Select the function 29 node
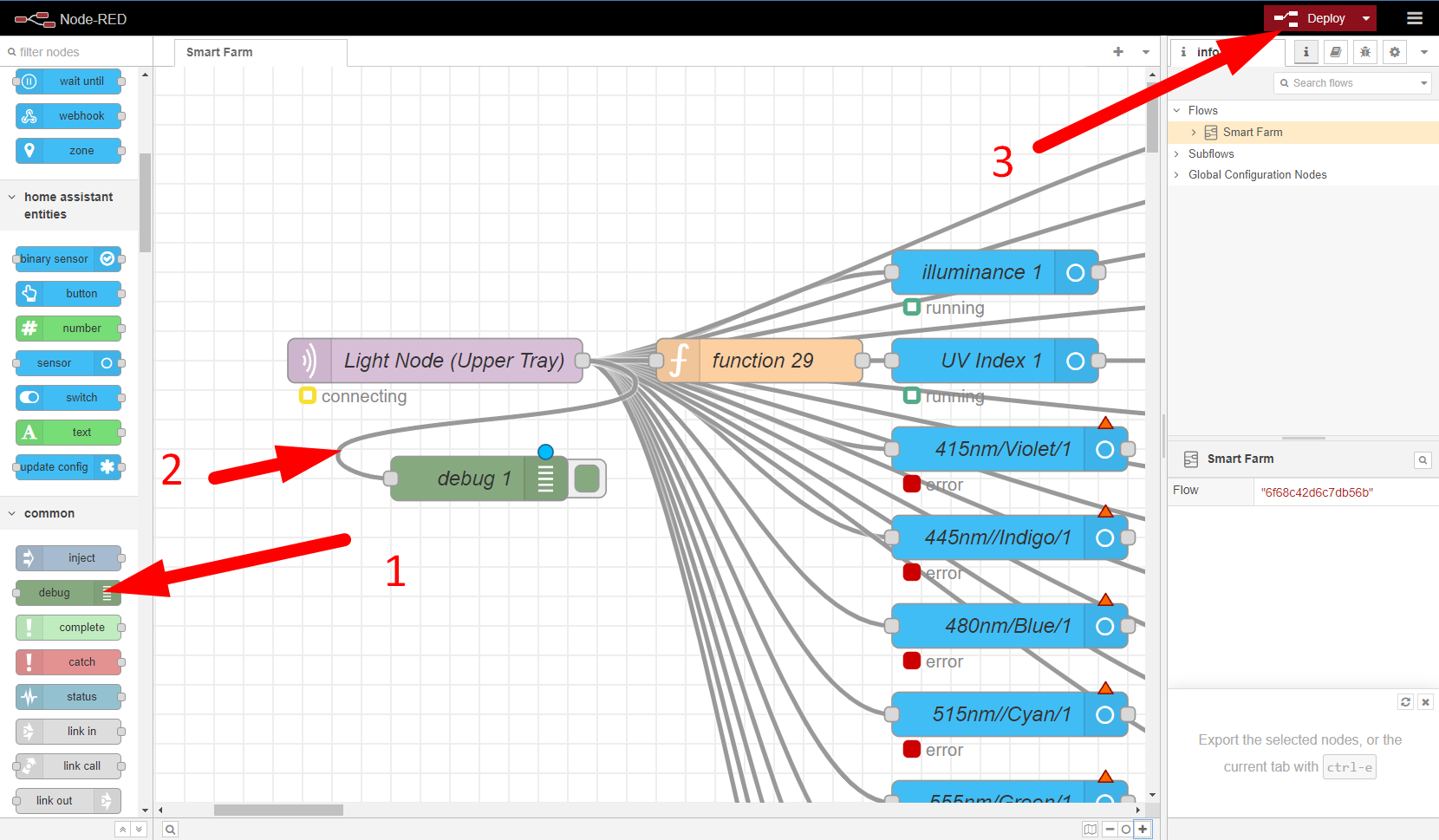The image size is (1439, 840). [x=762, y=361]
